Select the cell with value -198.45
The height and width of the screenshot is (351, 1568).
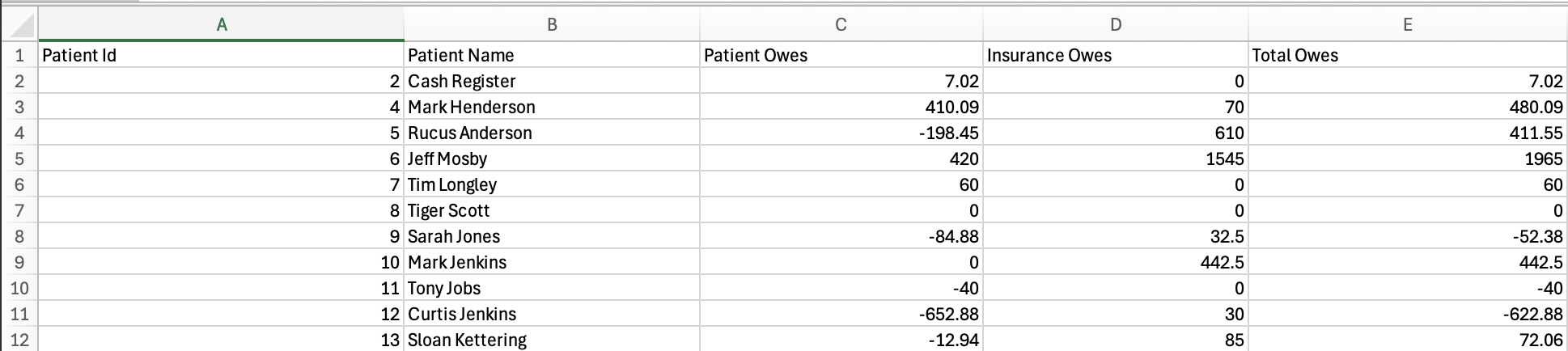[x=841, y=133]
